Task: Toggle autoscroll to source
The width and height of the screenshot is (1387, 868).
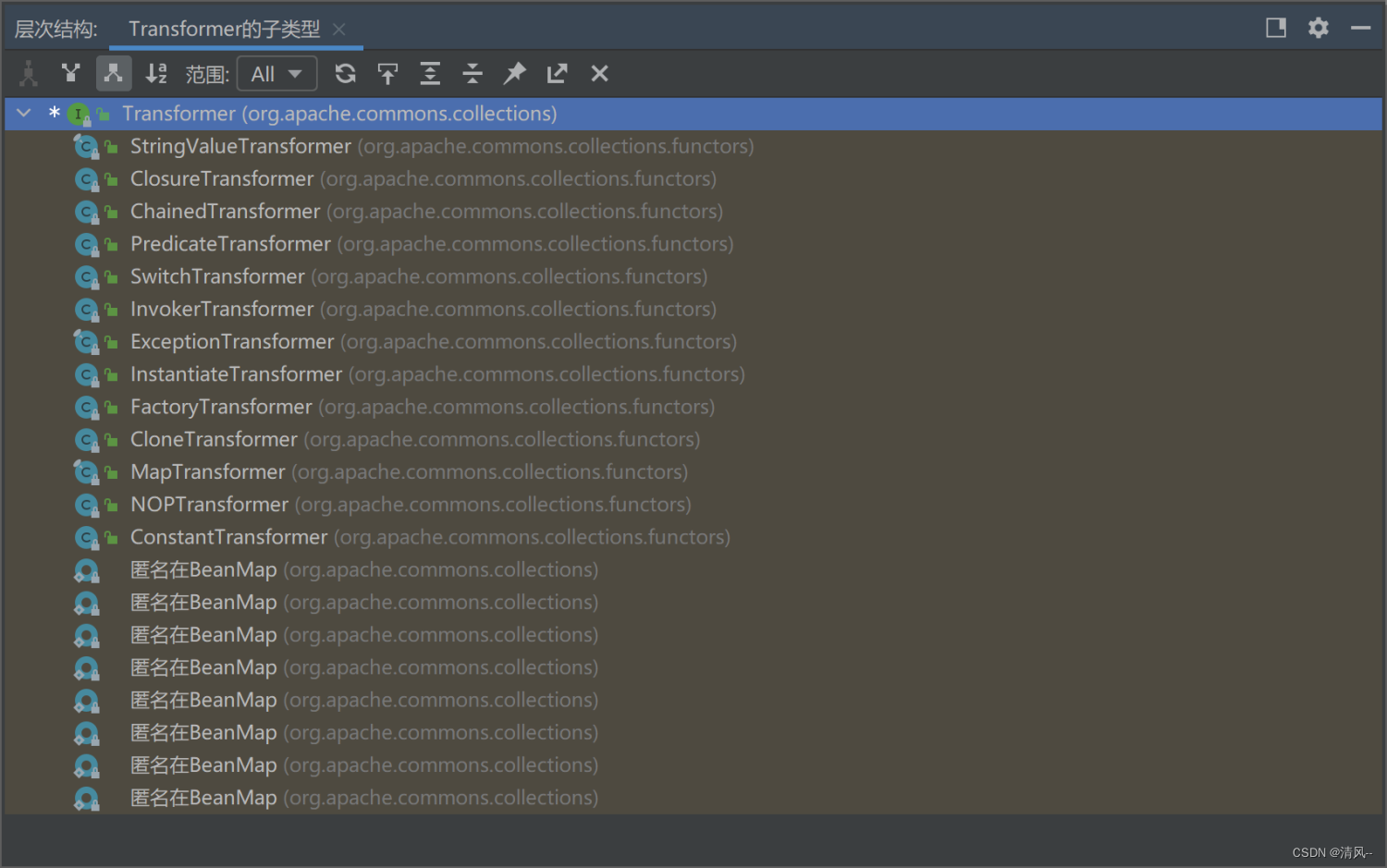Action: [x=387, y=73]
